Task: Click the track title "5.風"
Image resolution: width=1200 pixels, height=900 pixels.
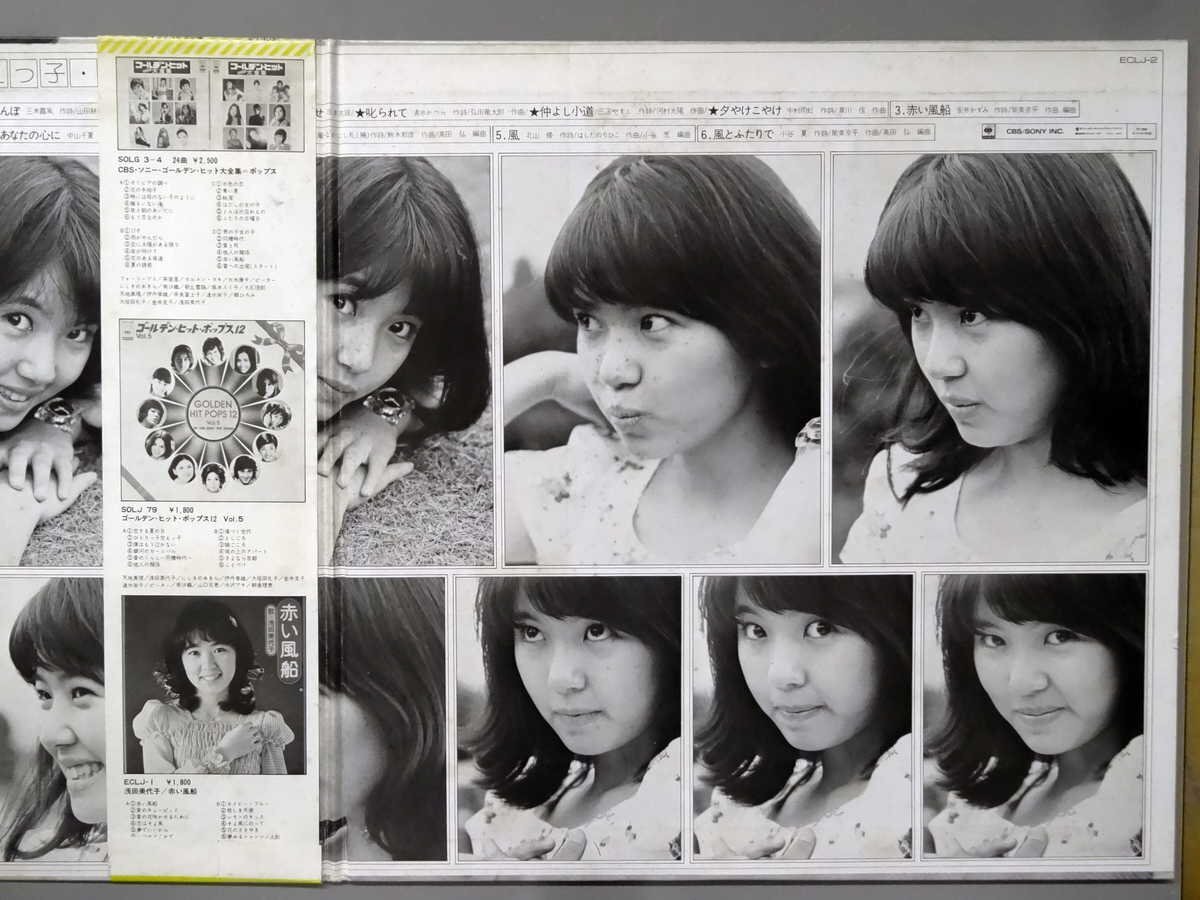Action: pos(508,133)
